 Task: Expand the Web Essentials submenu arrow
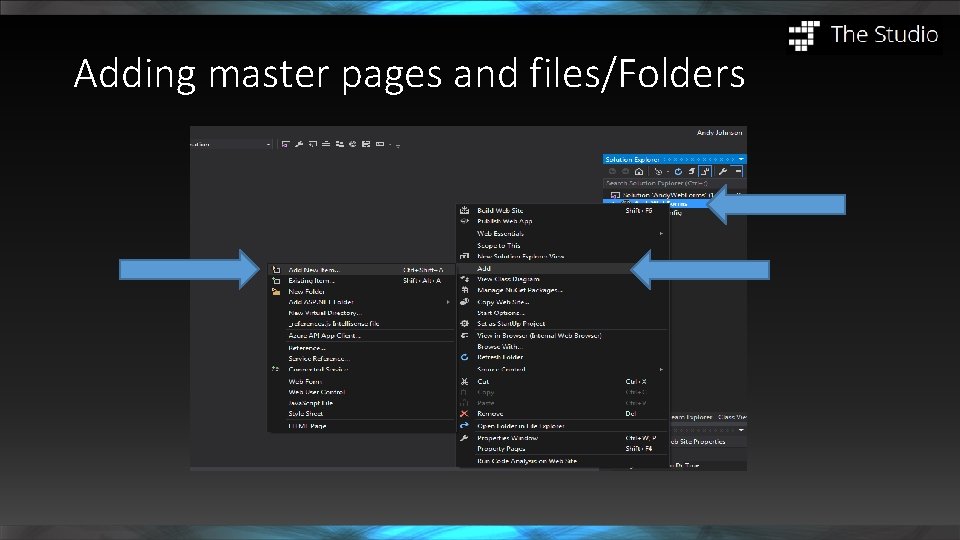pos(661,233)
